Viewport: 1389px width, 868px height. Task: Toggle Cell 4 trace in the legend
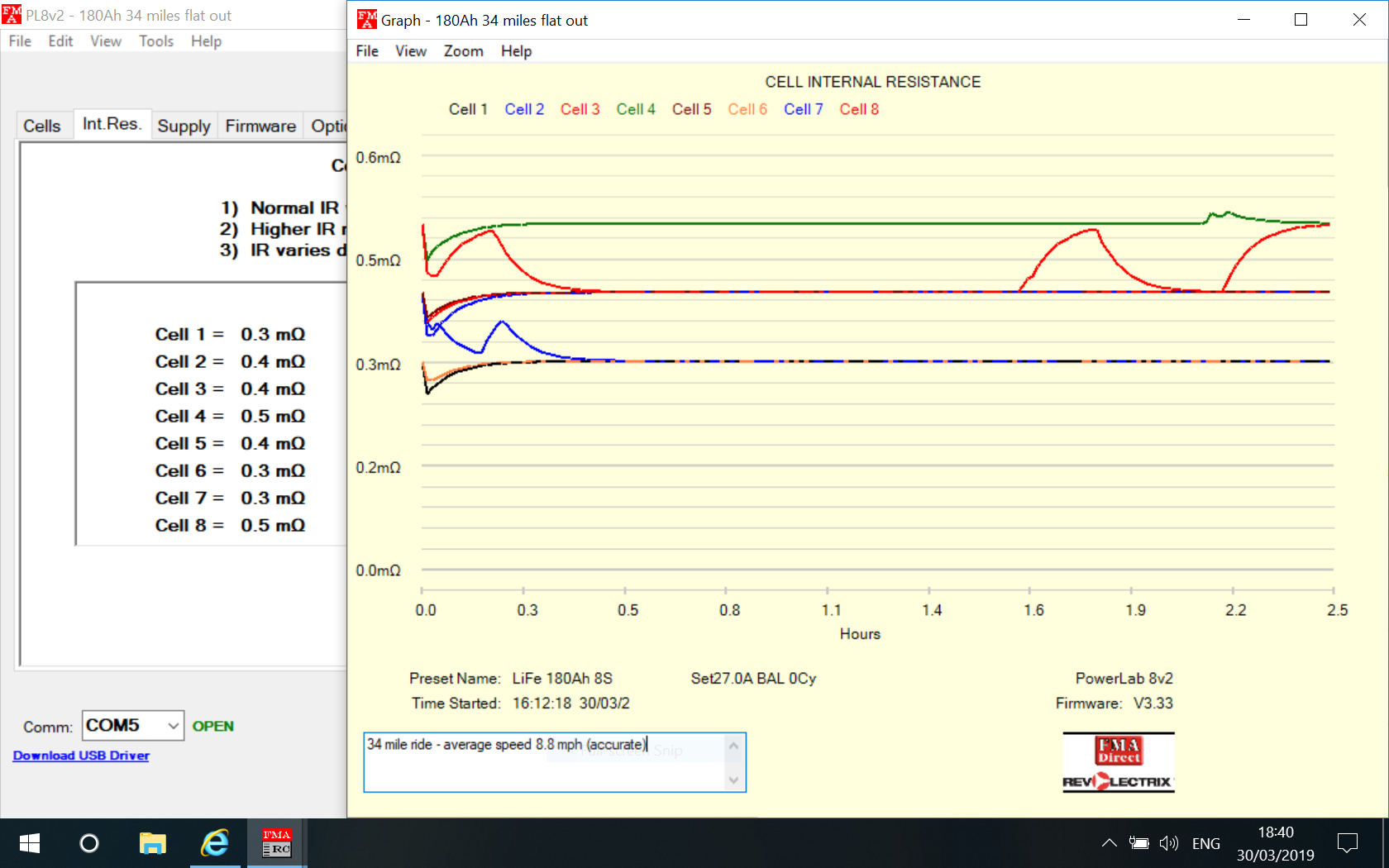[x=636, y=109]
